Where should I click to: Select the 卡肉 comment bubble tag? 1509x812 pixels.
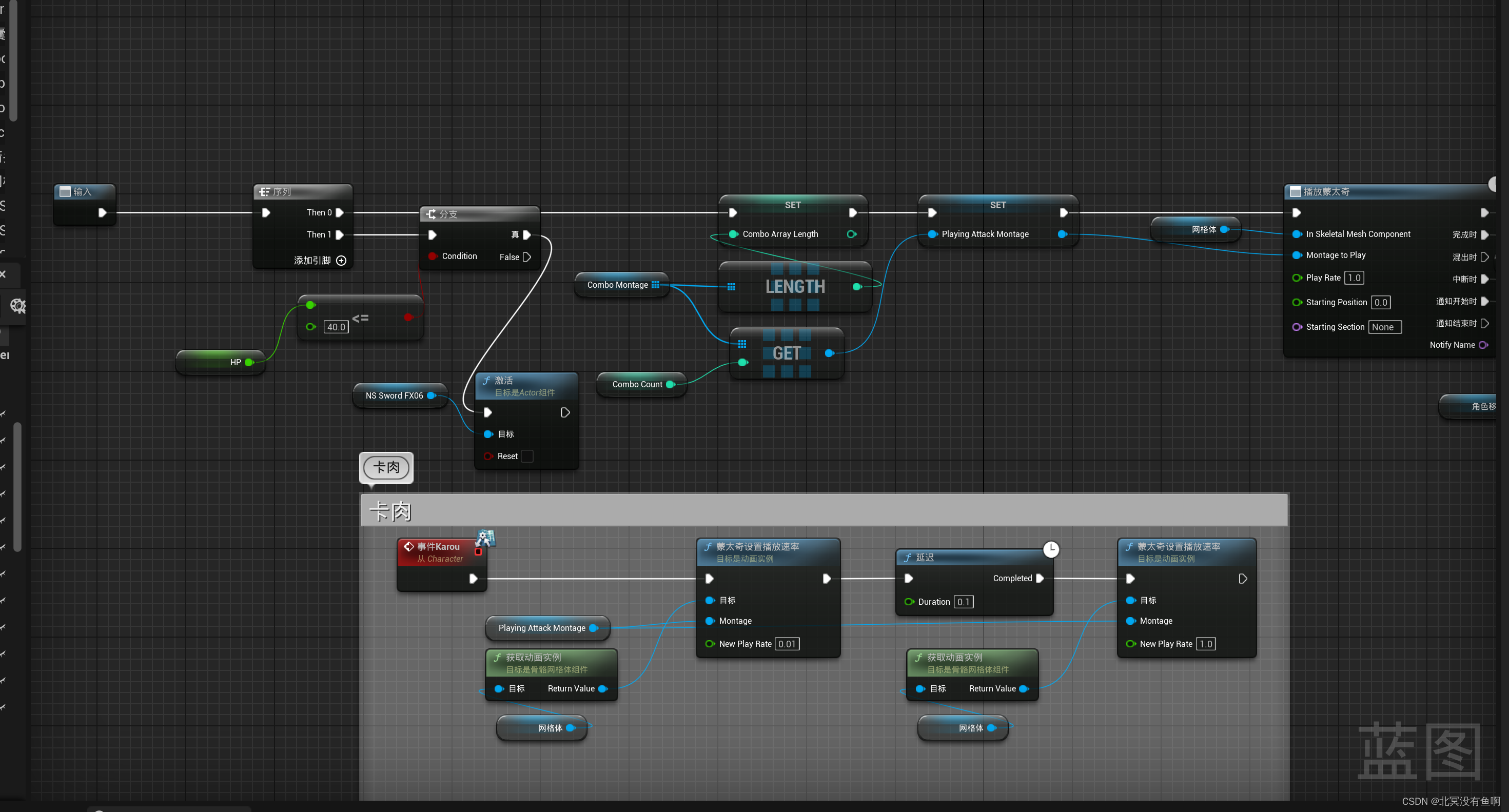(386, 467)
